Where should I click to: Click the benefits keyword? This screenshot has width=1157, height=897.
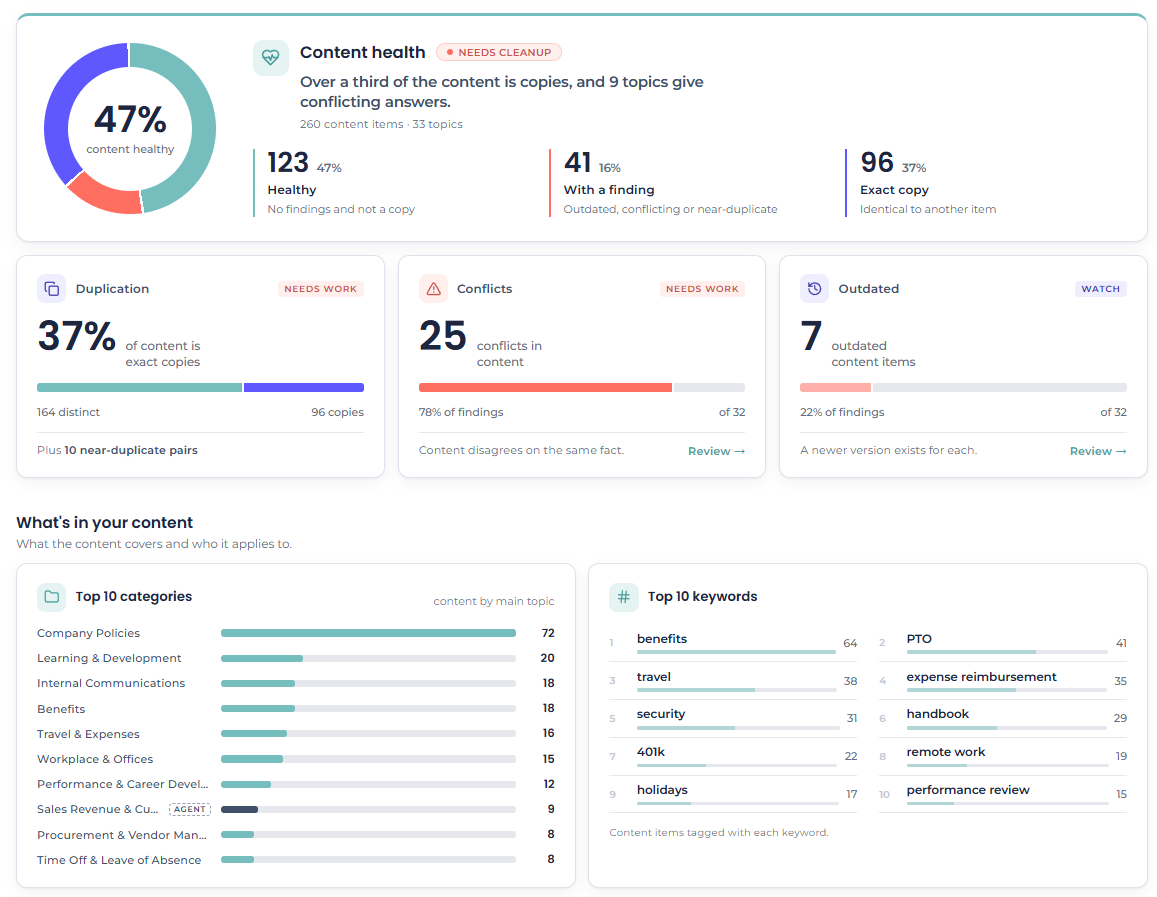tap(661, 639)
